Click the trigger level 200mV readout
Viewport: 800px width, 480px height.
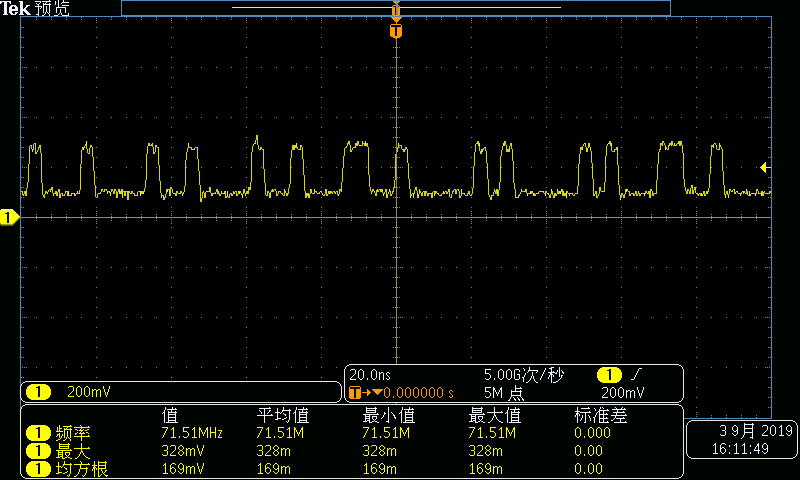pos(622,393)
